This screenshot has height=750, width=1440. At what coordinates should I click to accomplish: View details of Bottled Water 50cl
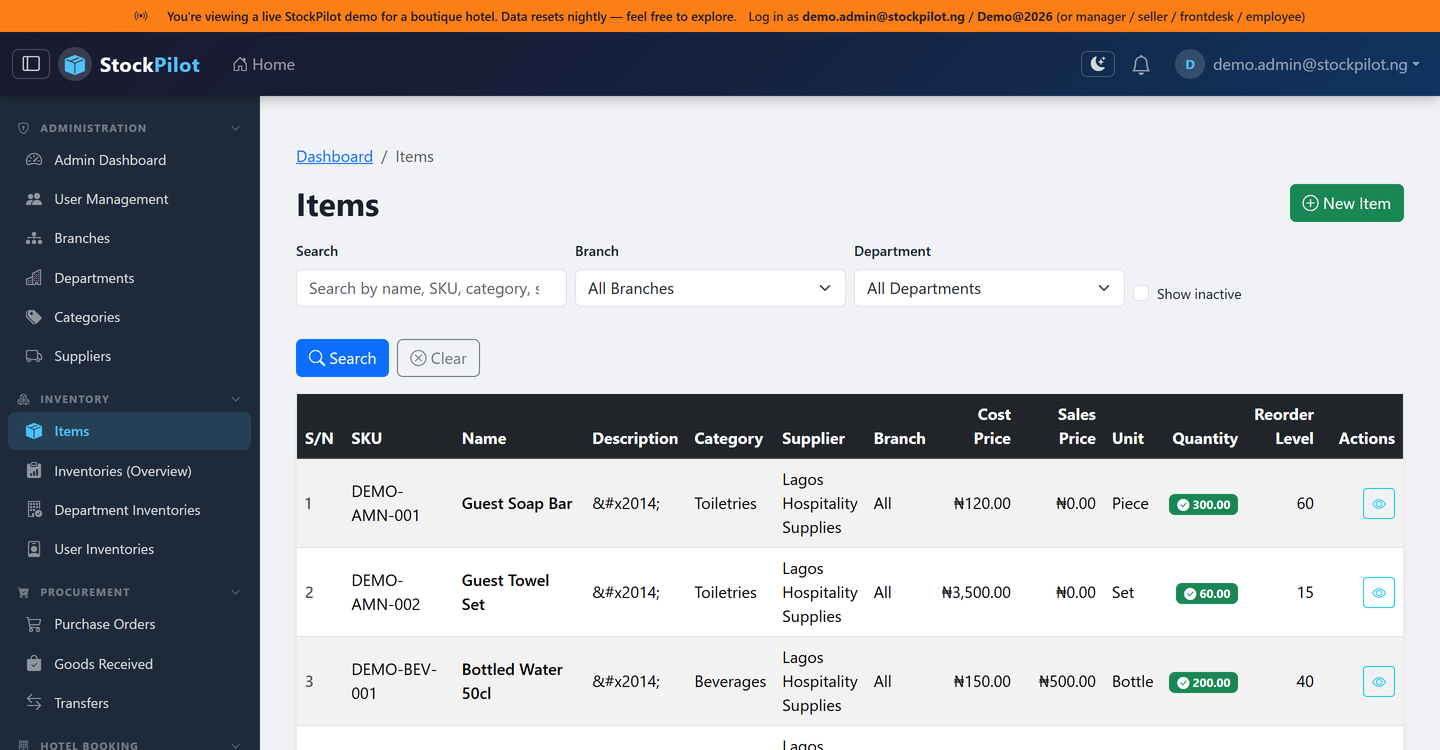[1378, 682]
